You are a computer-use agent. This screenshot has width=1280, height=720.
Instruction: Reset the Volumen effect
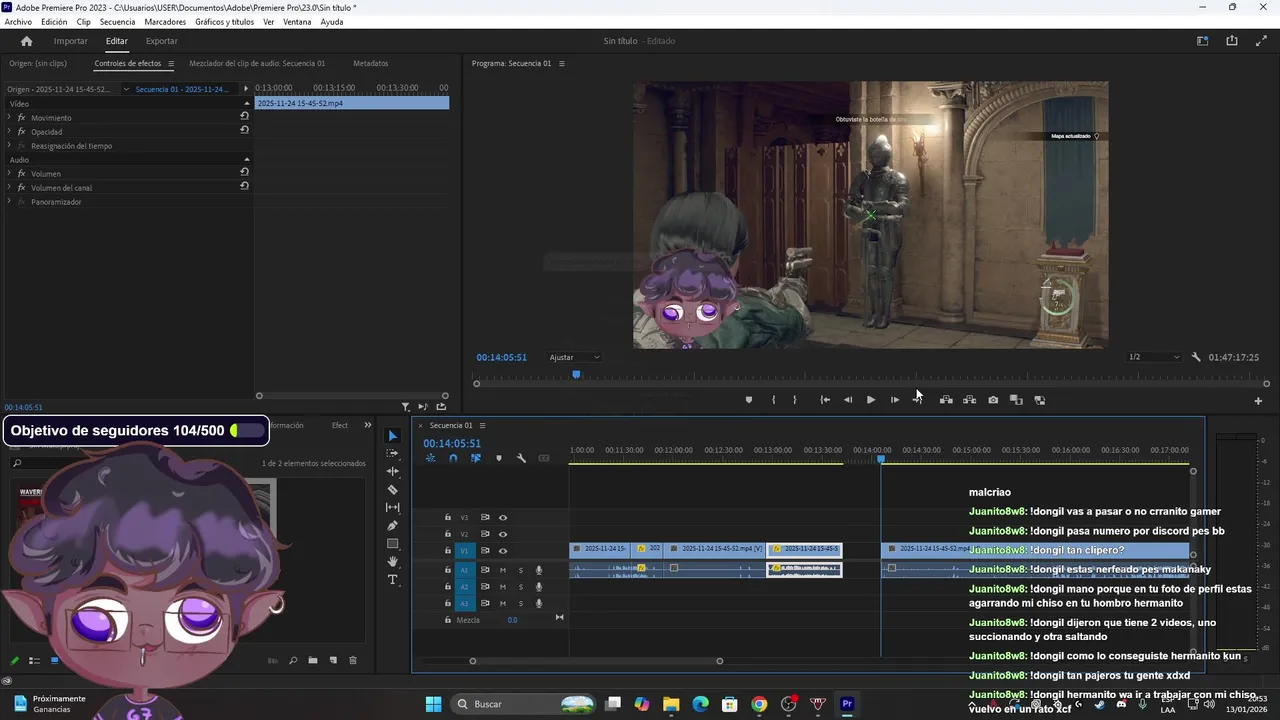(x=244, y=172)
